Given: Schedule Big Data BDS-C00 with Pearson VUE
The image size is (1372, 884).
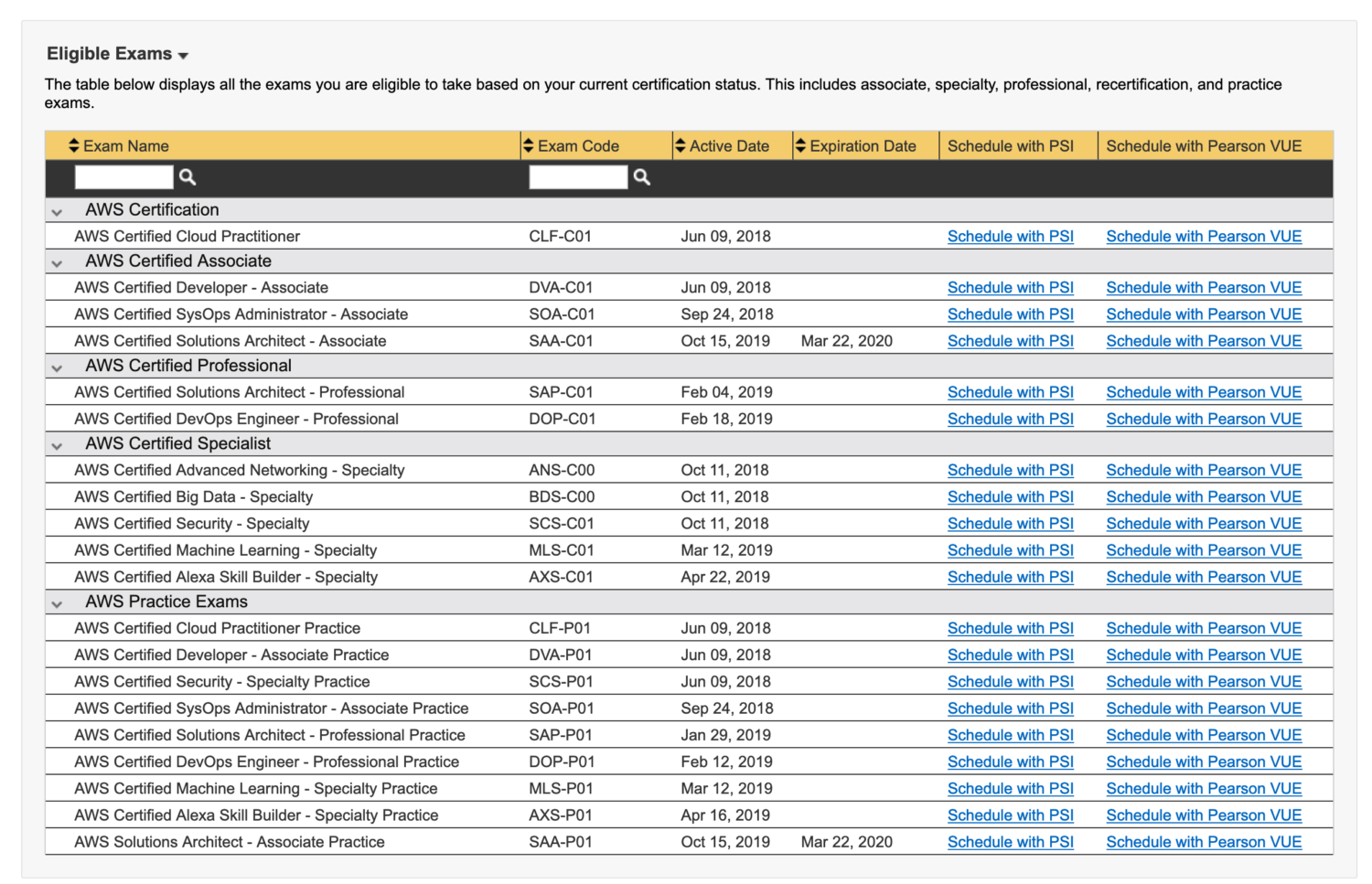Looking at the screenshot, I should pos(1204,496).
